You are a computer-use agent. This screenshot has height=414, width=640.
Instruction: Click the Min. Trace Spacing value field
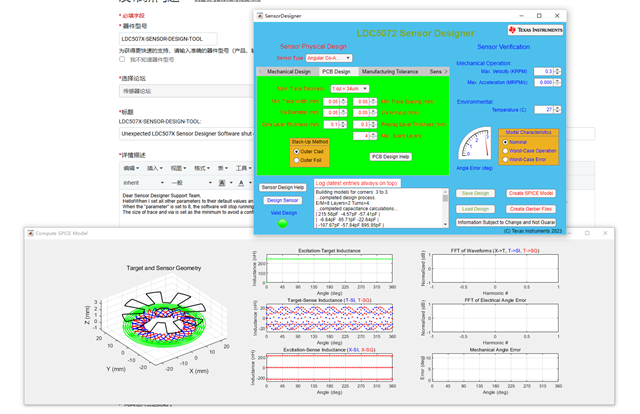tap(361, 102)
